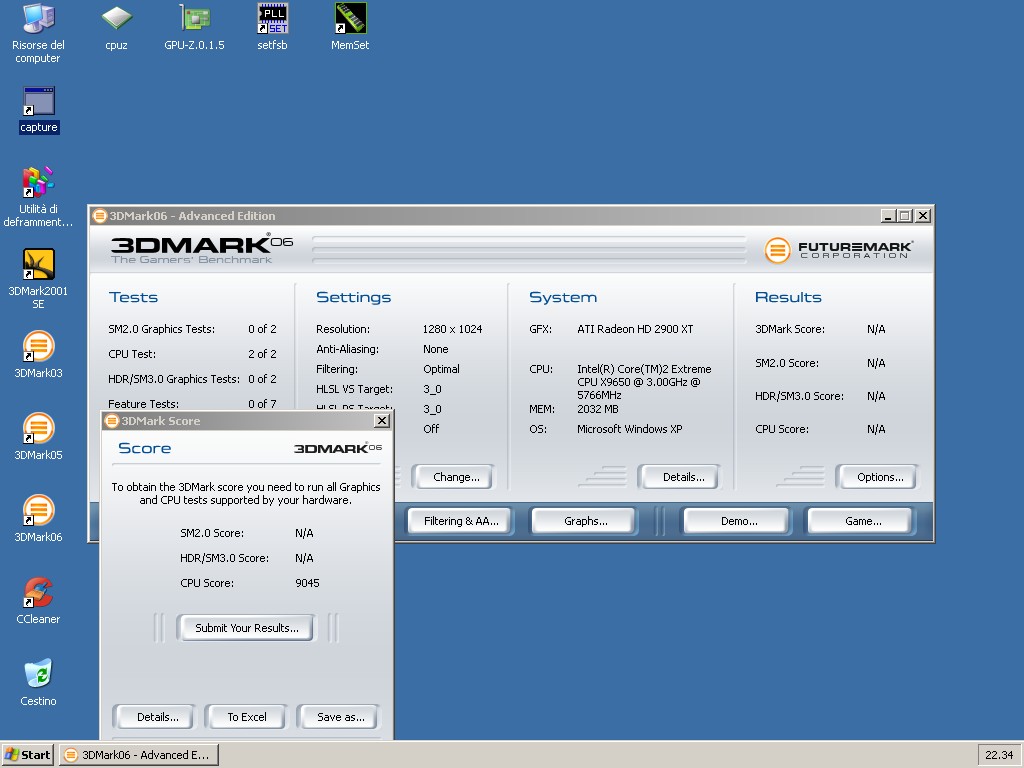Image resolution: width=1024 pixels, height=768 pixels.
Task: Open the Windows Start menu
Action: click(x=28, y=755)
